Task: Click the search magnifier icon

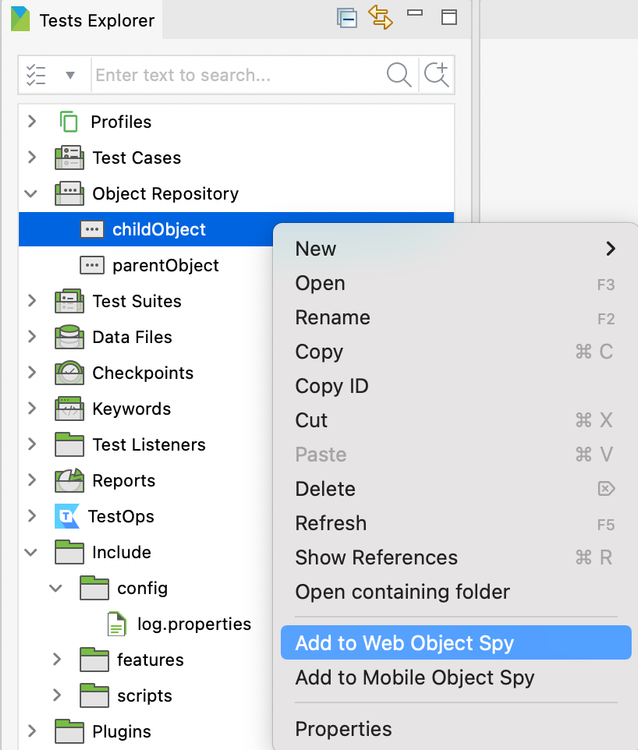Action: (398, 75)
